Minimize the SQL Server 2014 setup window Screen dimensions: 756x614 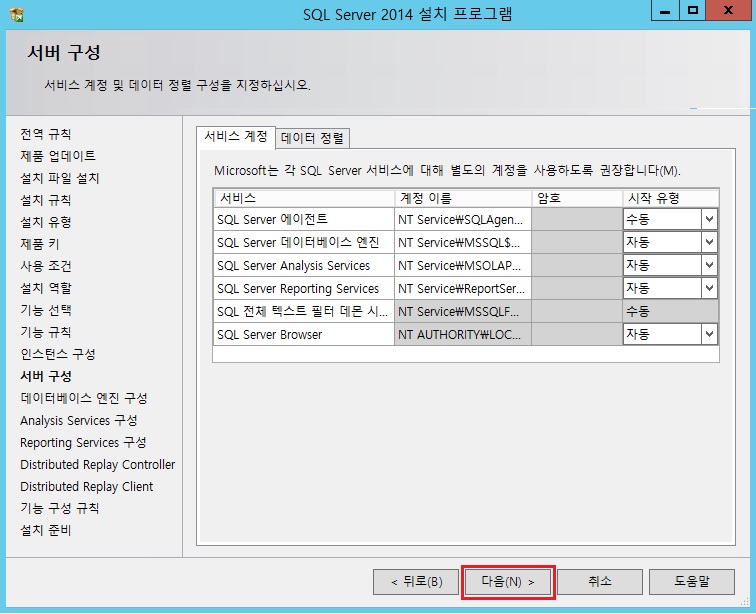pyautogui.click(x=665, y=10)
